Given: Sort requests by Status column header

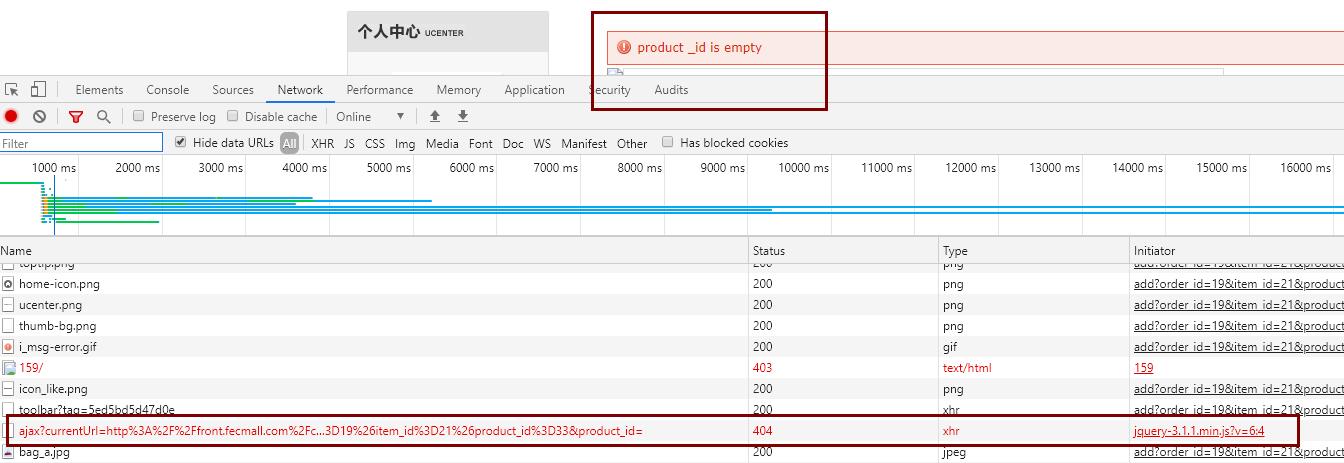Looking at the screenshot, I should pyautogui.click(x=844, y=250).
